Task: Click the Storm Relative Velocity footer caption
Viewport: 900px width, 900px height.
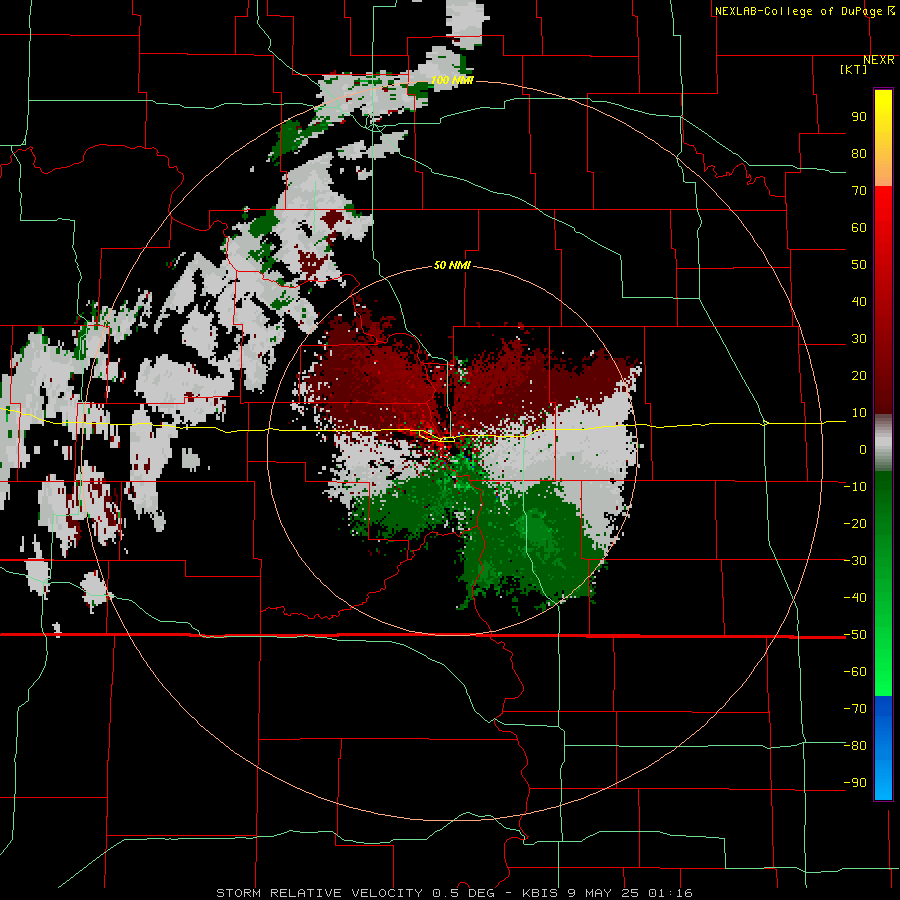Action: pyautogui.click(x=454, y=893)
